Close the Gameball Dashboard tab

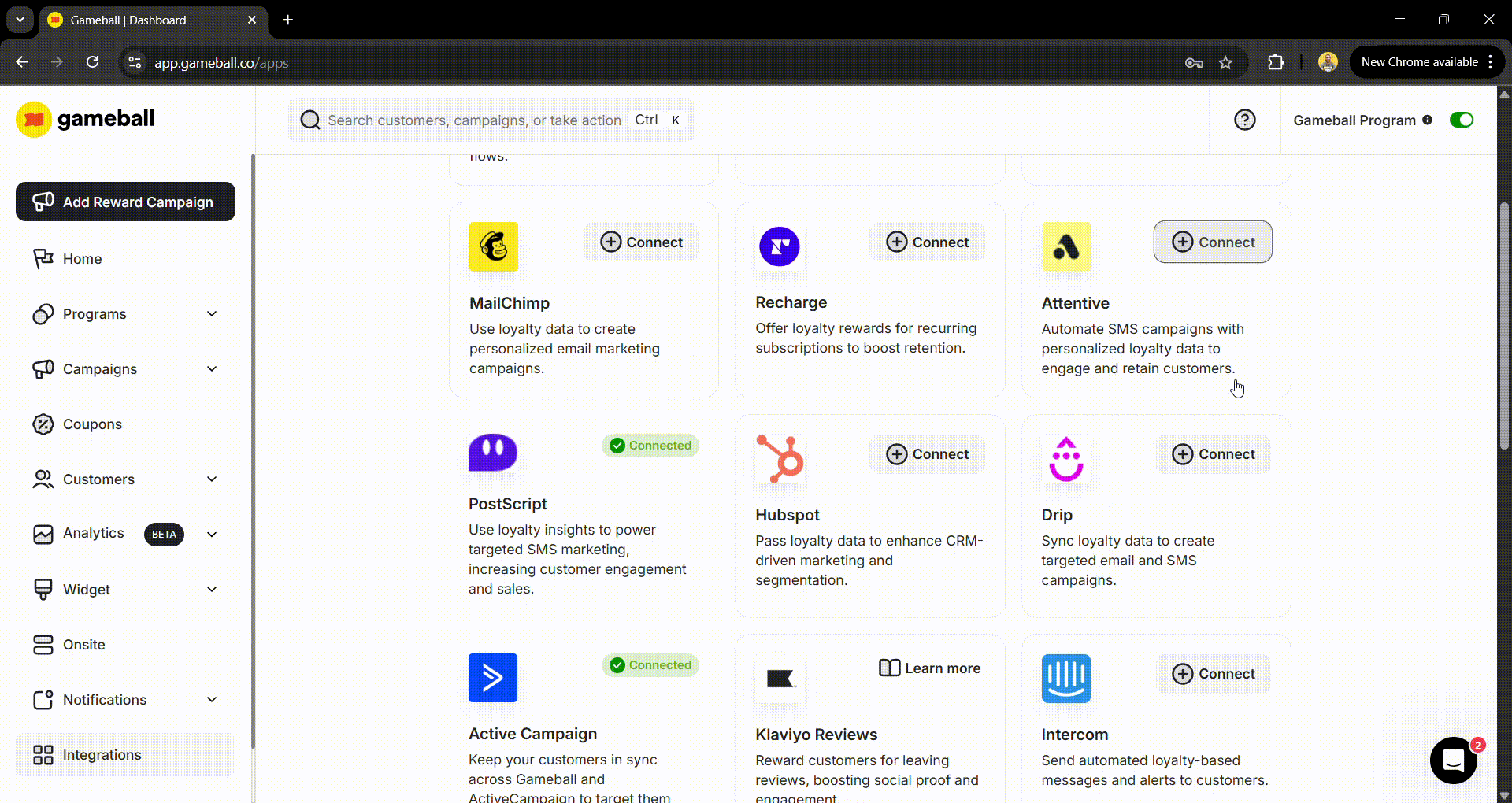coord(252,20)
